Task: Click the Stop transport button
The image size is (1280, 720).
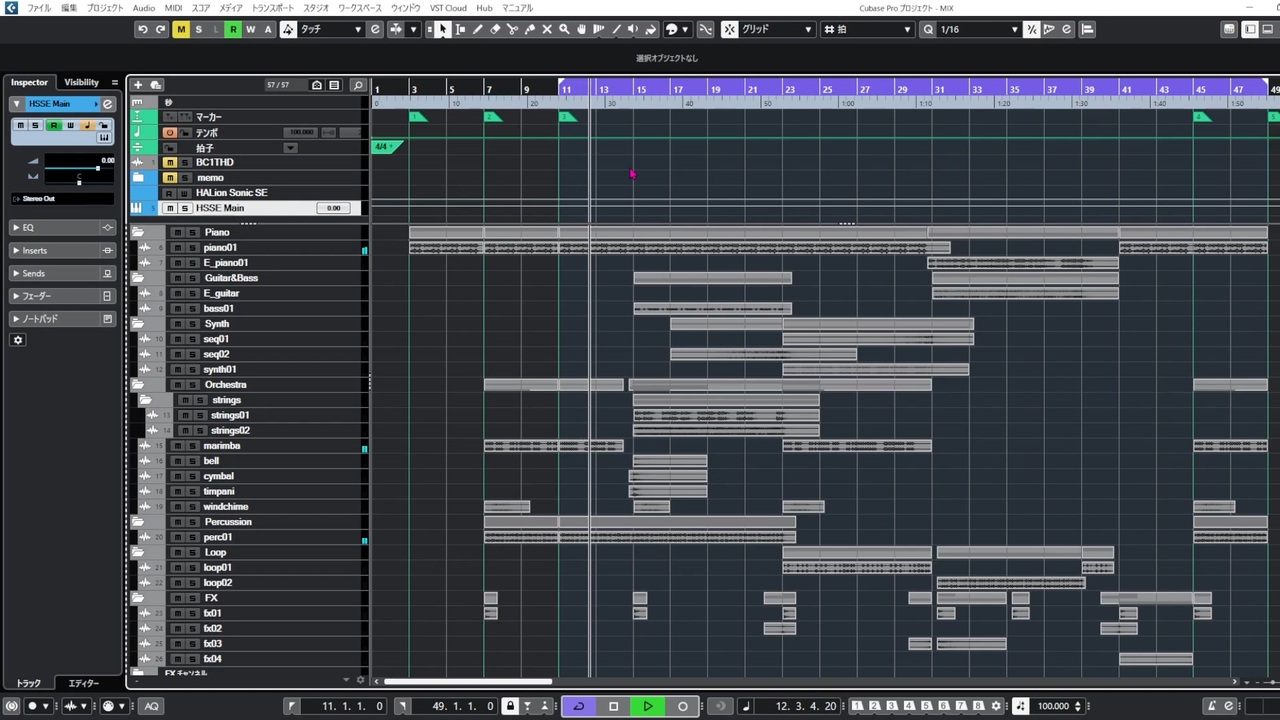Action: coord(613,706)
